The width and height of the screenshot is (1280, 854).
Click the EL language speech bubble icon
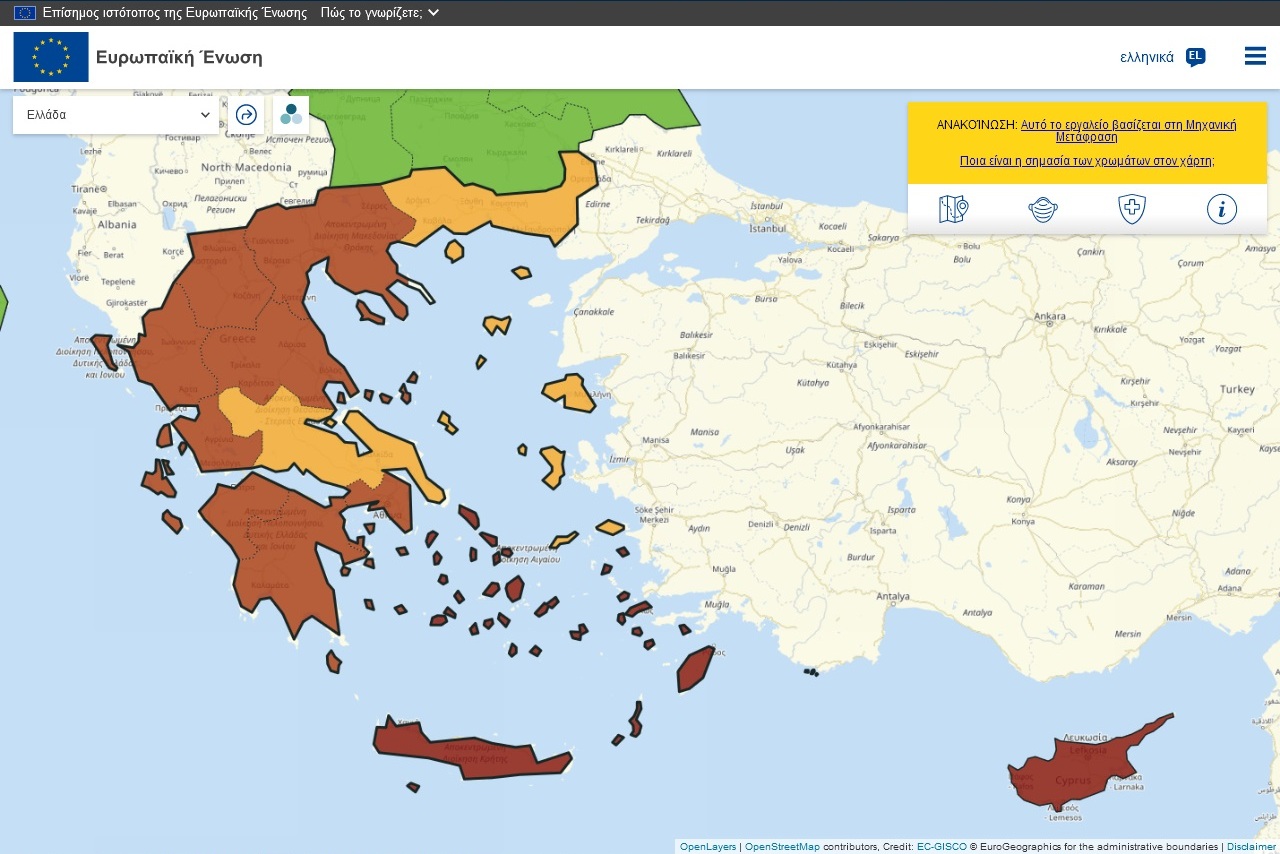pyautogui.click(x=1195, y=57)
